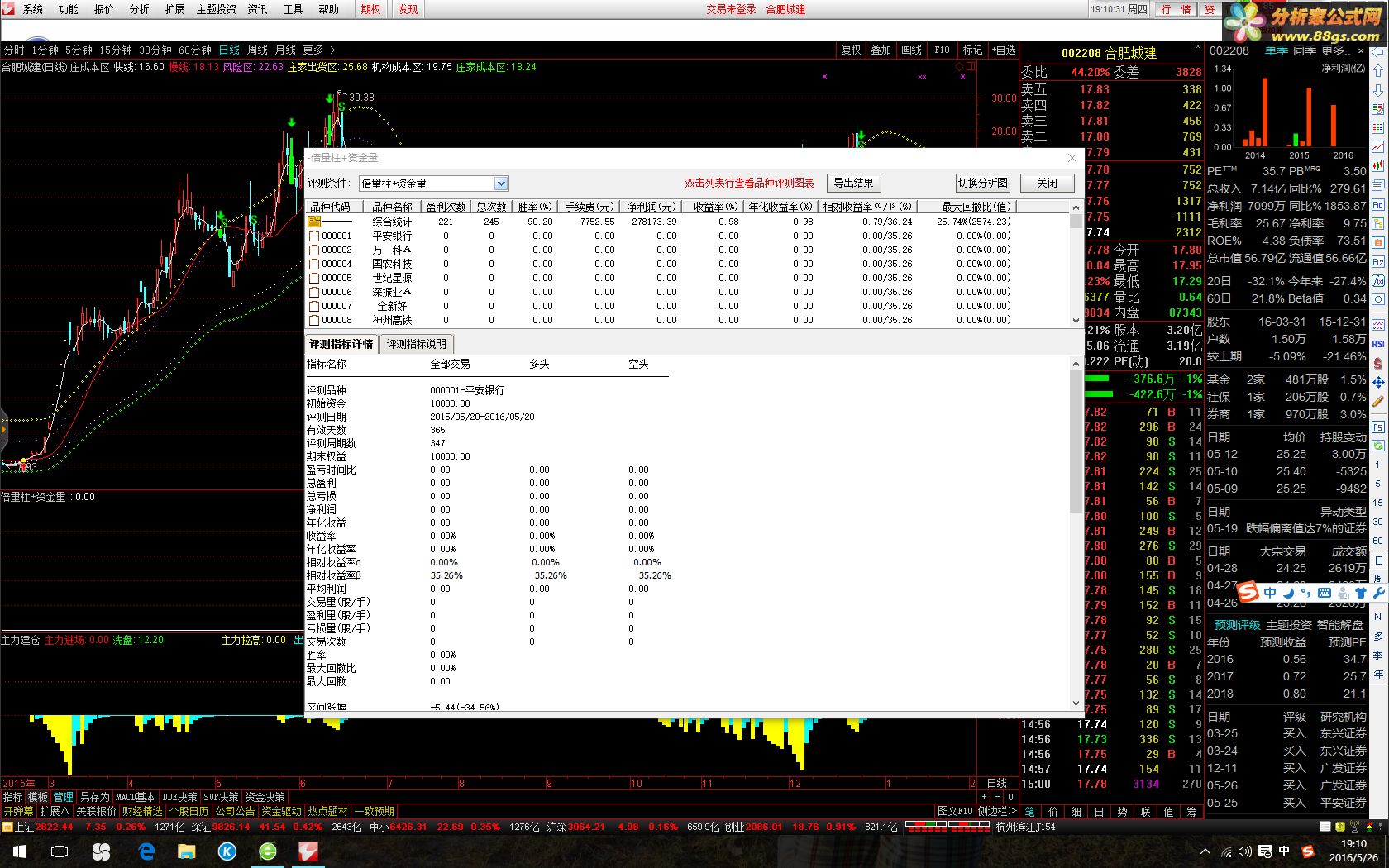Click the RSI indicator icon in right sidebar

(1378, 344)
